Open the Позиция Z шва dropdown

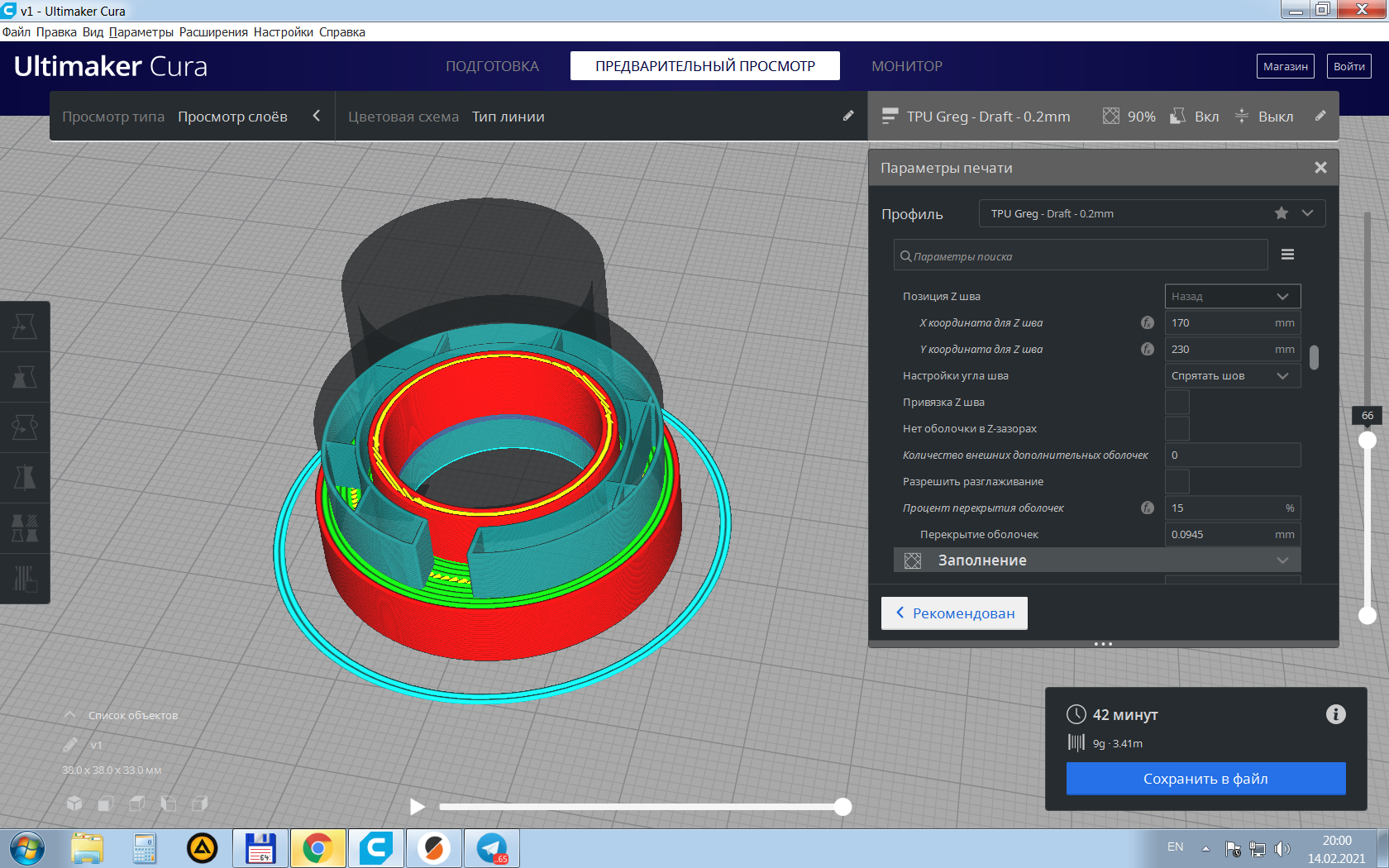click(x=1233, y=296)
